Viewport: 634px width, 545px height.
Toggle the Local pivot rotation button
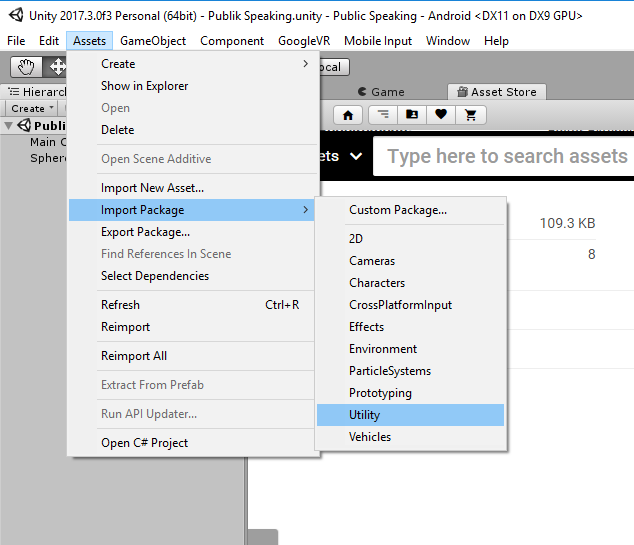[334, 67]
